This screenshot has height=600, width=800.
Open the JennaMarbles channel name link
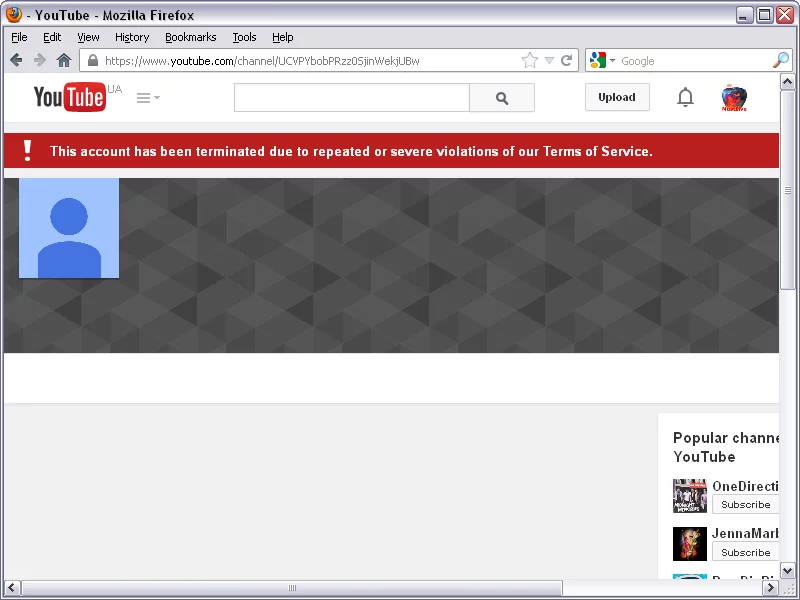745,533
